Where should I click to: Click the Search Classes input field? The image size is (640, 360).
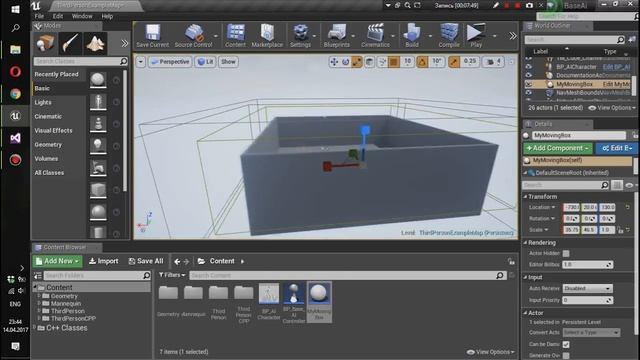pos(81,61)
